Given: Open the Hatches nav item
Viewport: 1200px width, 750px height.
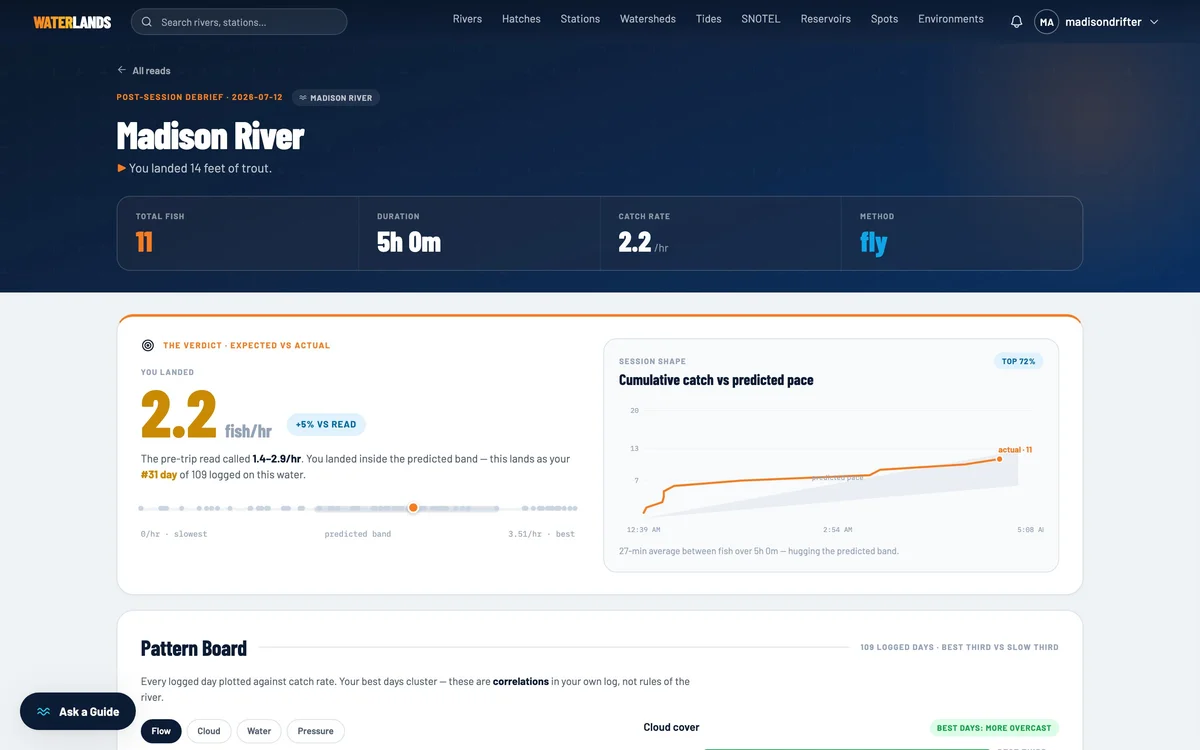Looking at the screenshot, I should point(521,19).
